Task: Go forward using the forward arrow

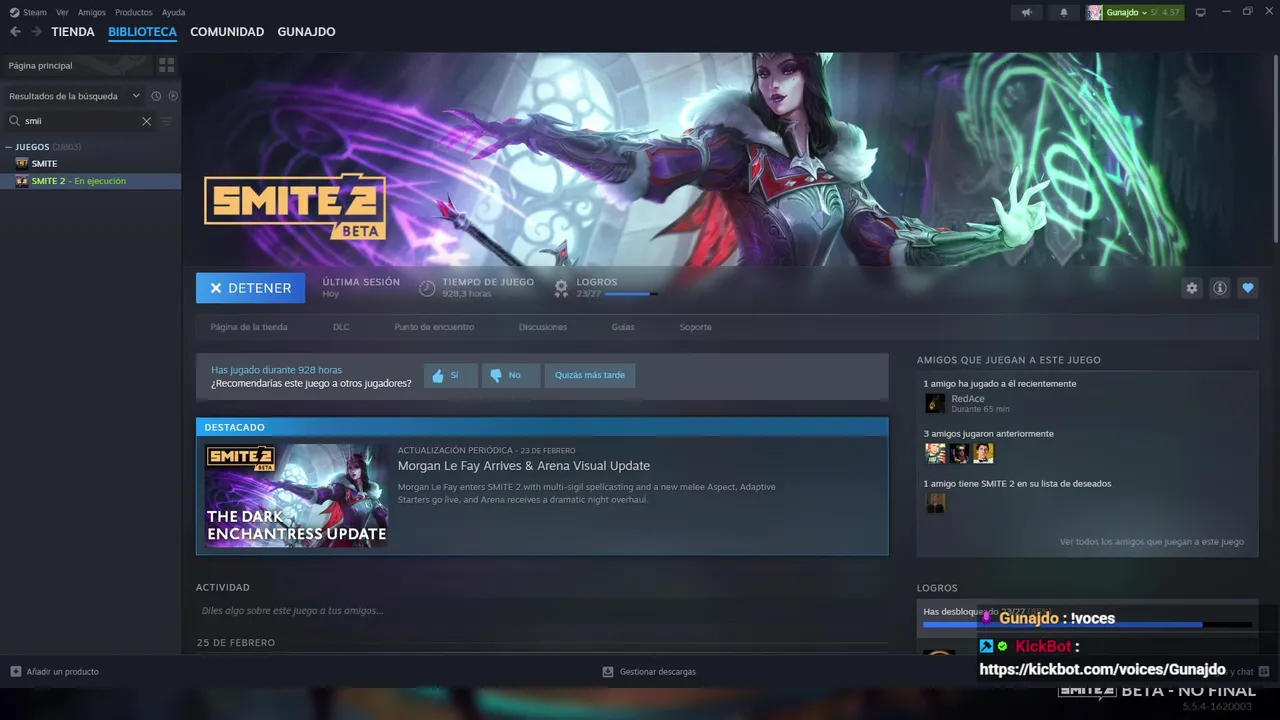Action: click(x=36, y=32)
